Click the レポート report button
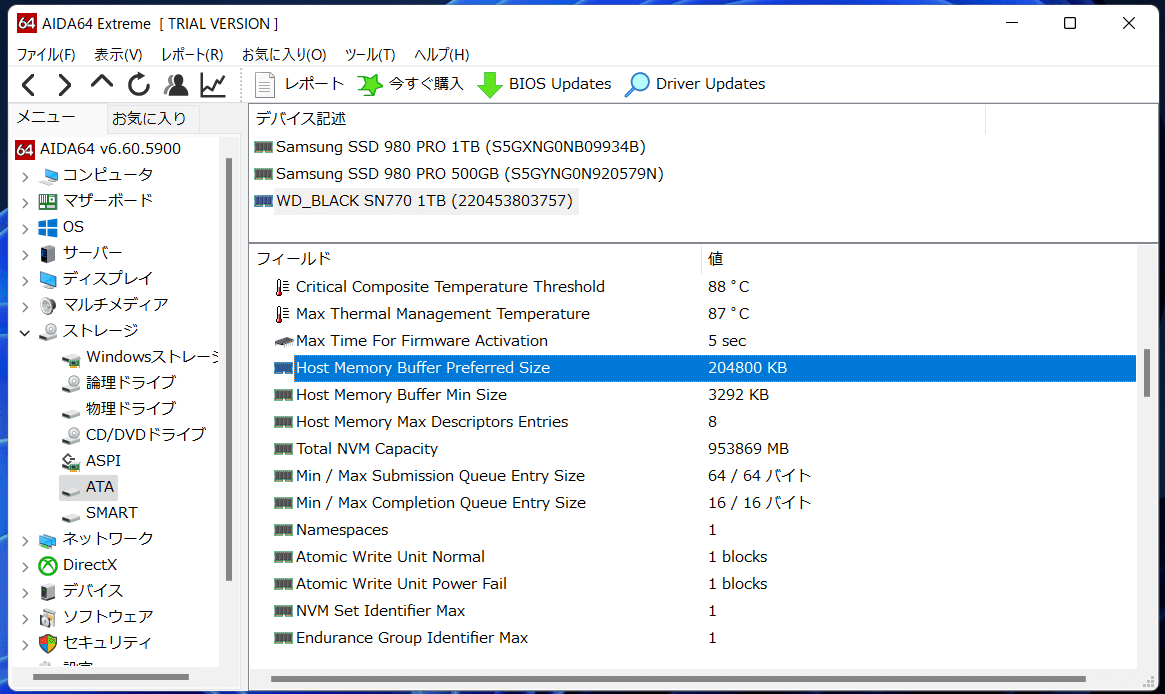 (x=299, y=84)
